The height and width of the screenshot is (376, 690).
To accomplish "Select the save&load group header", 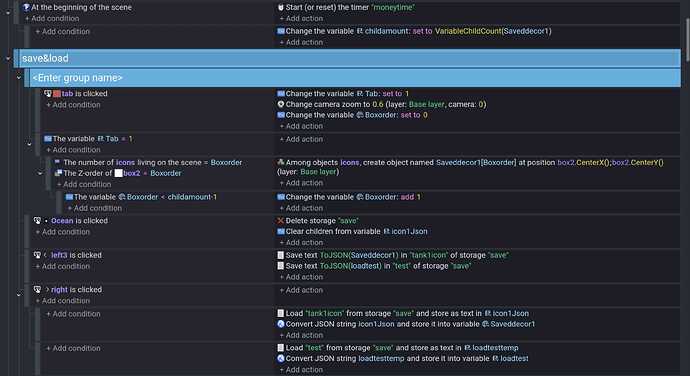I will [x=347, y=58].
